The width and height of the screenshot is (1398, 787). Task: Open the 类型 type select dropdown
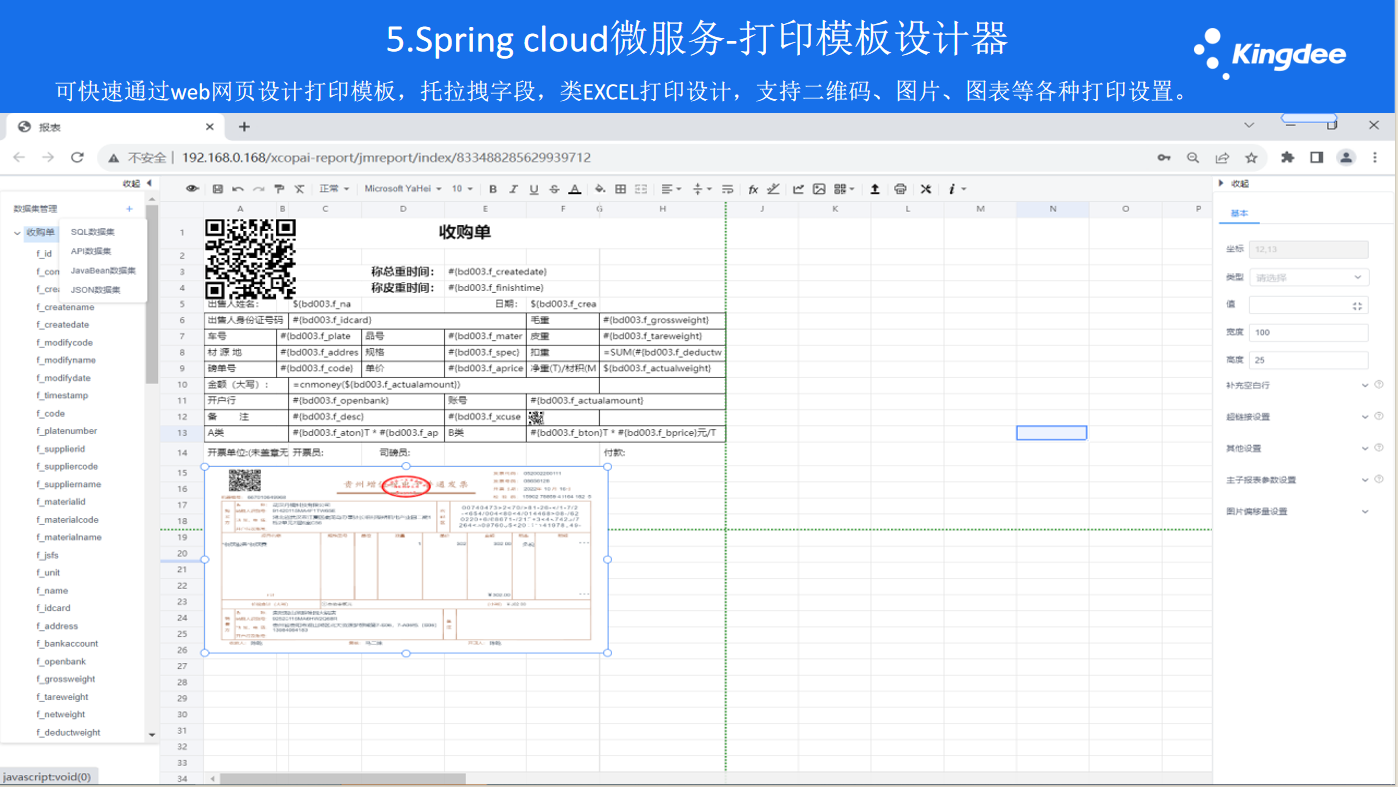(1307, 277)
